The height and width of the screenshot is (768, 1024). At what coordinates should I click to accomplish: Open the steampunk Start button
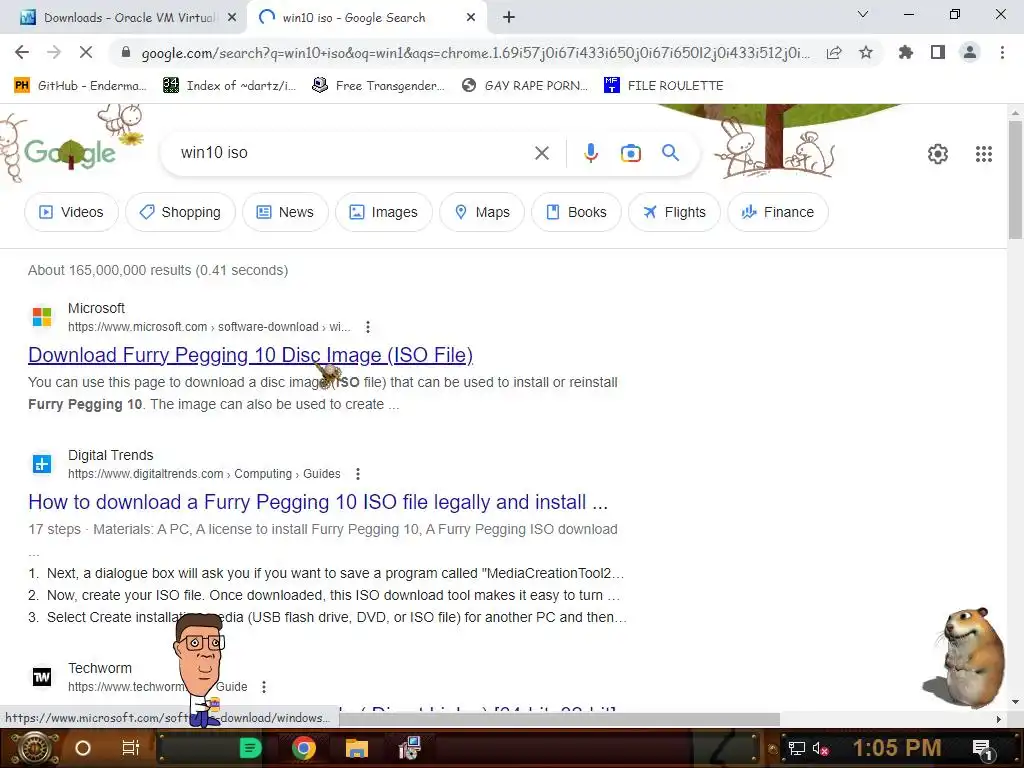click(33, 748)
